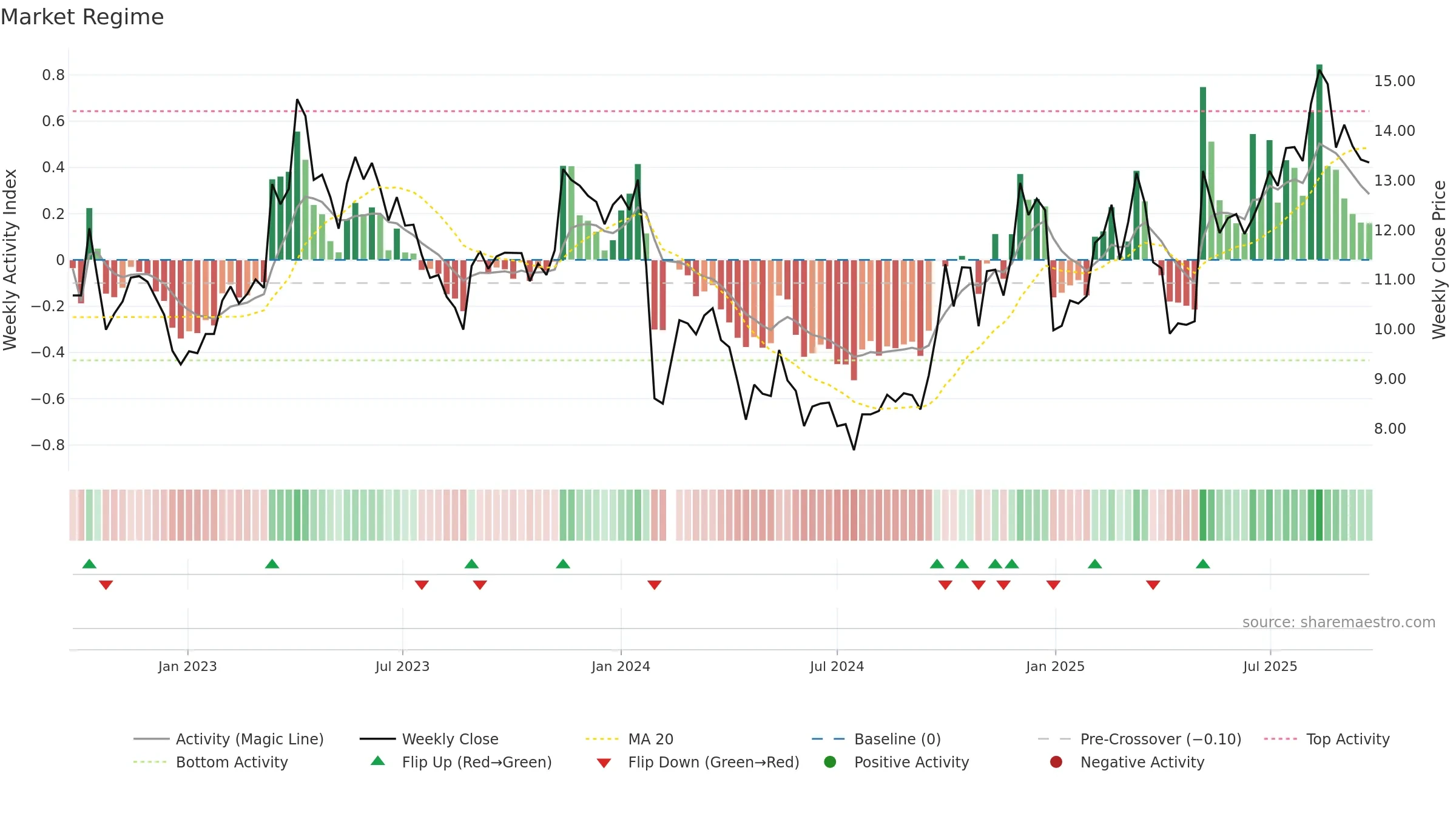Click the first green flip-up marker before Jan 2023

89,564
